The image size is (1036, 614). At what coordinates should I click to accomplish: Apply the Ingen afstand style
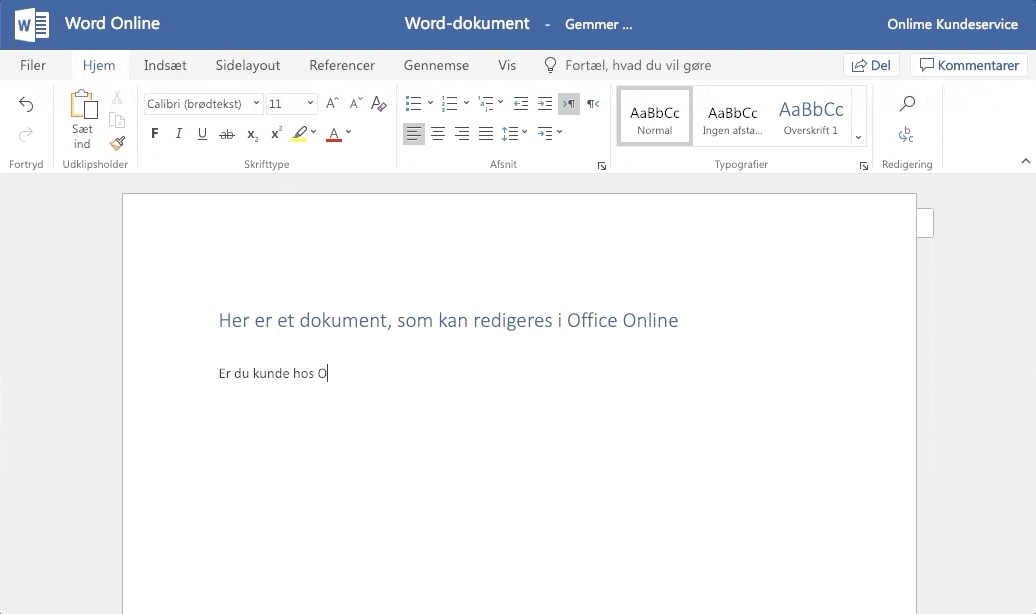733,116
